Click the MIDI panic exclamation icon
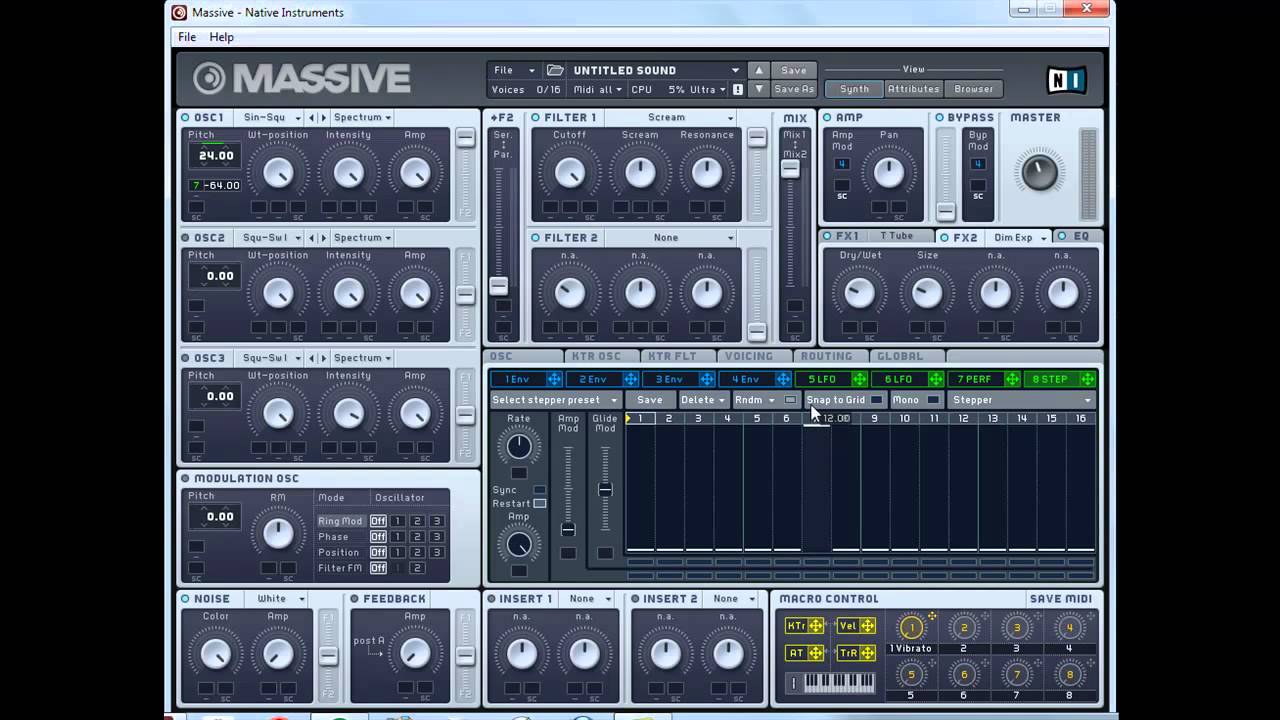The image size is (1280, 720). point(738,89)
